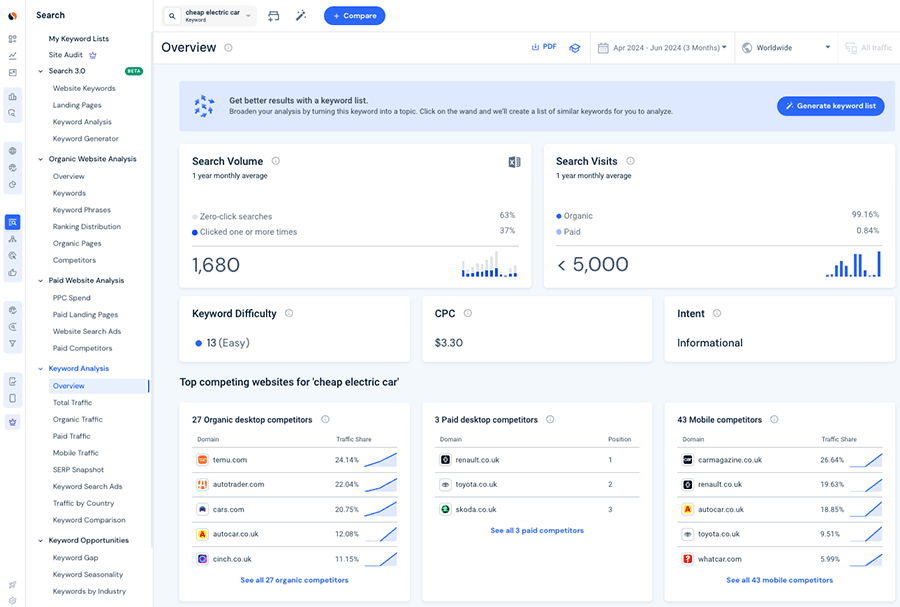
Task: Show info for Paid desktop competitors
Action: [x=550, y=419]
